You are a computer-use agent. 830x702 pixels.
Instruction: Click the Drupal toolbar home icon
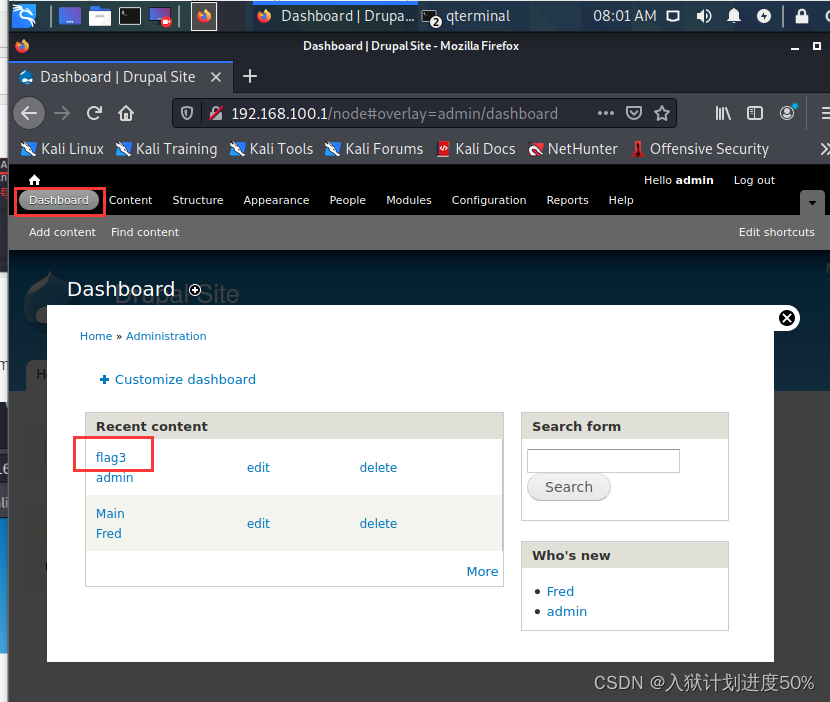coord(34,180)
